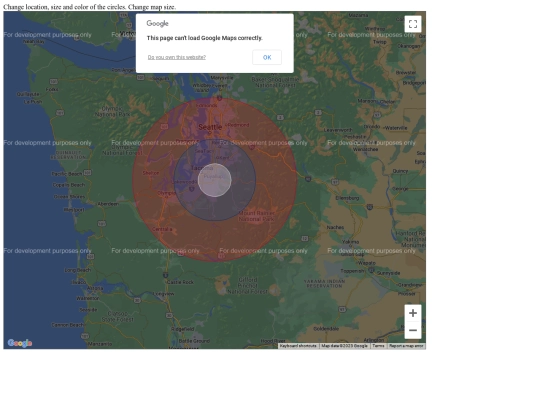
Task: Click the Ellensburg label
Action: point(347,198)
